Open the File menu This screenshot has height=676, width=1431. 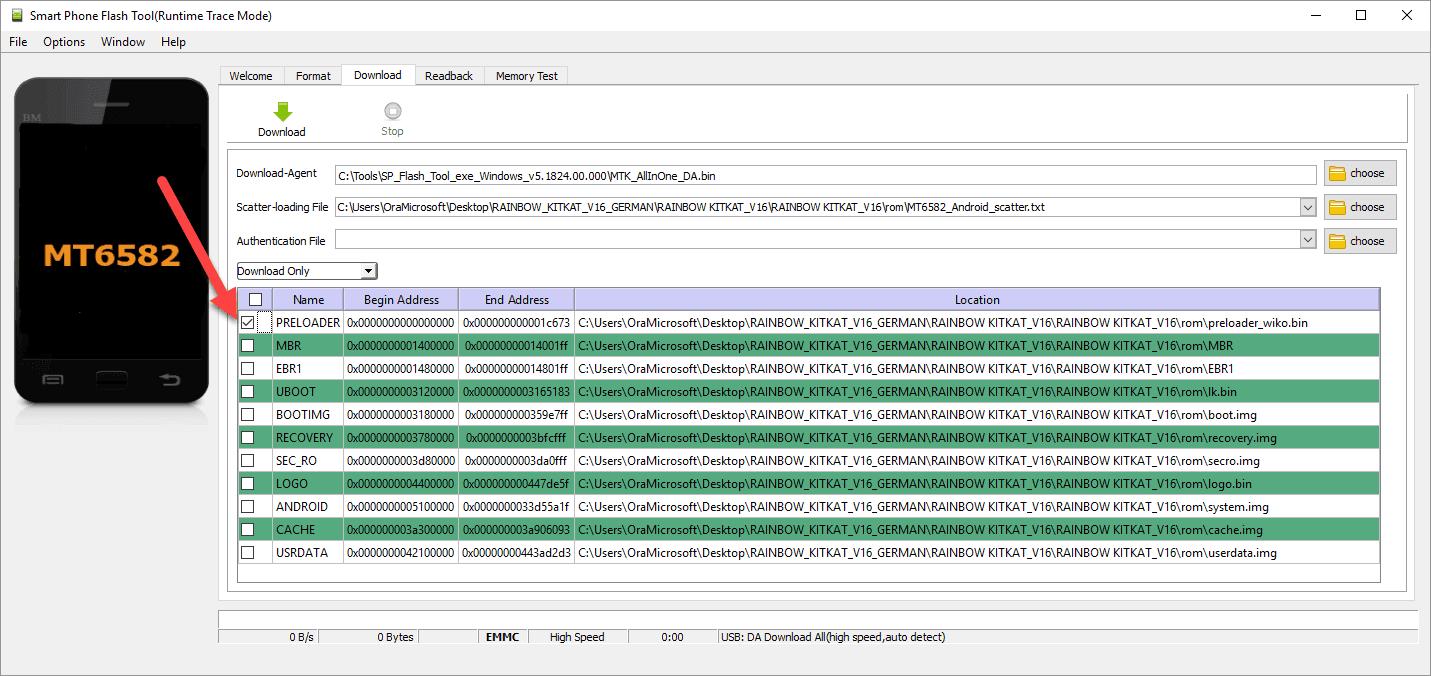pyautogui.click(x=18, y=42)
